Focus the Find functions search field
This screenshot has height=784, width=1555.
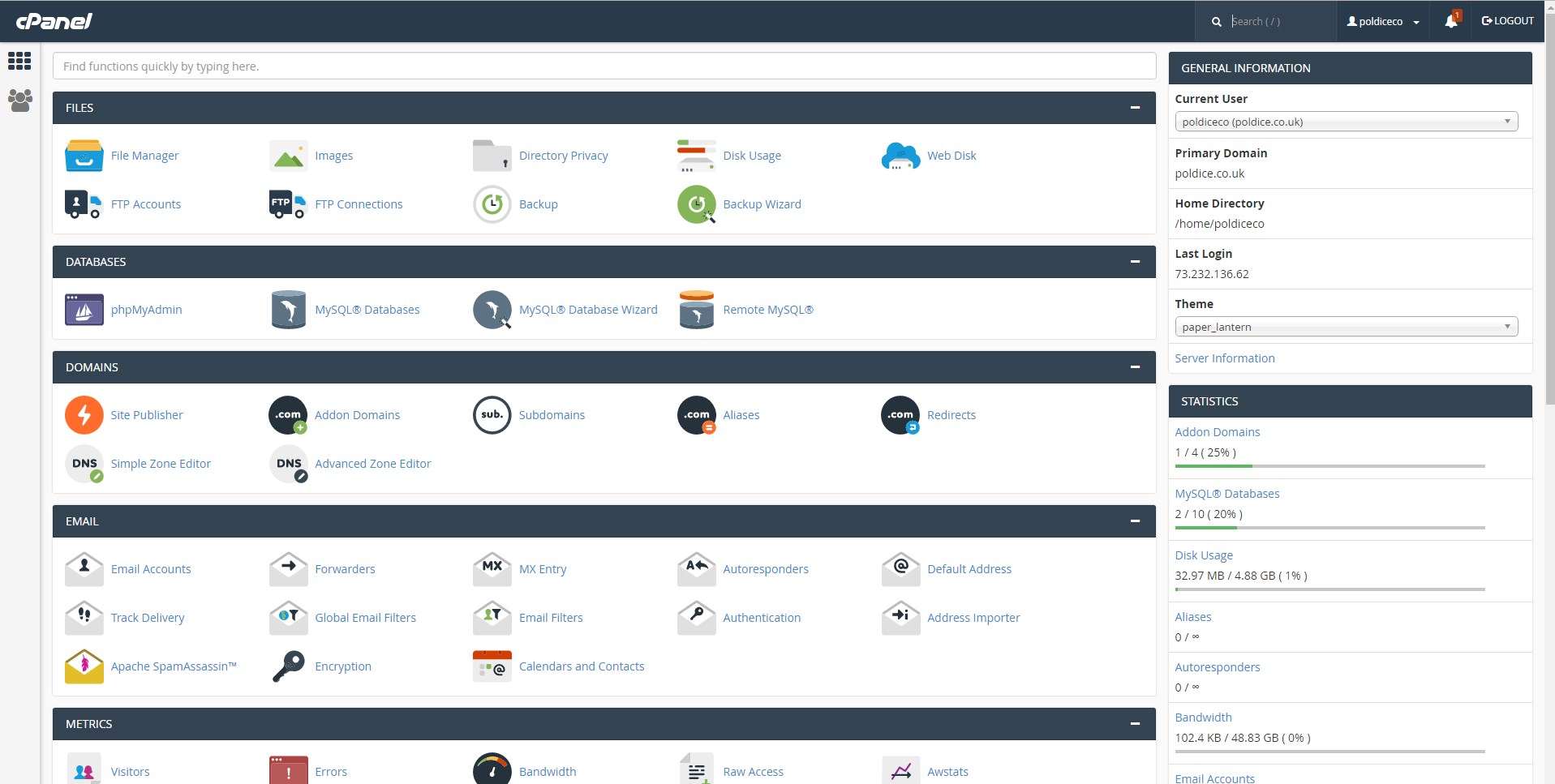604,66
